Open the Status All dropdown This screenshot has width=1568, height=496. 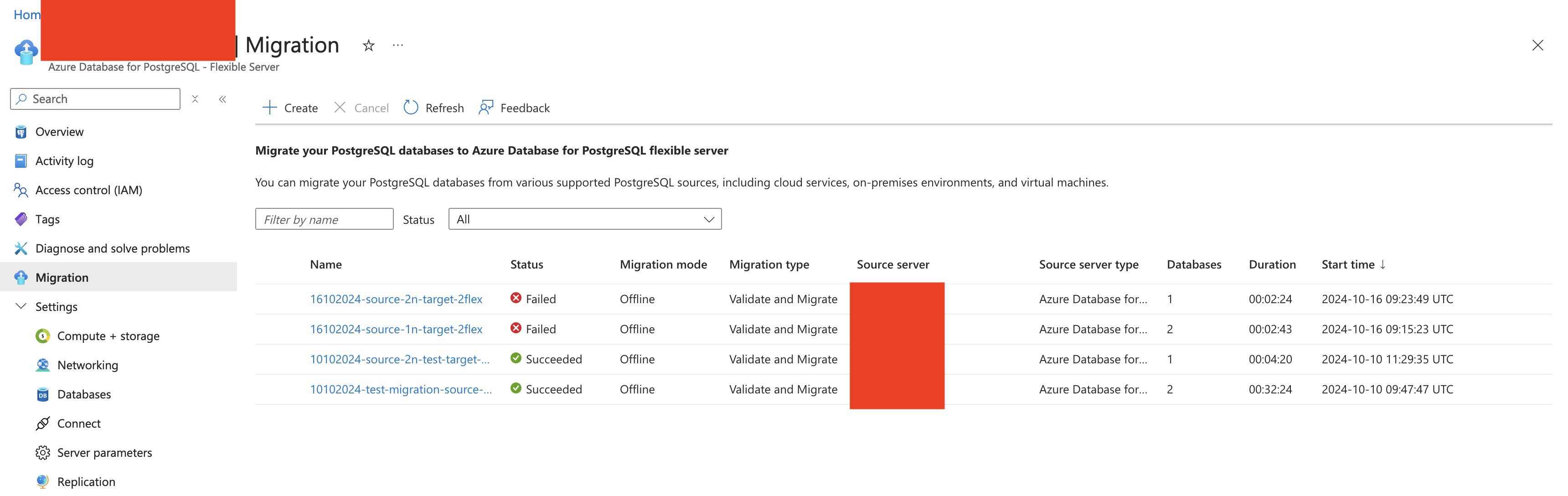click(585, 219)
